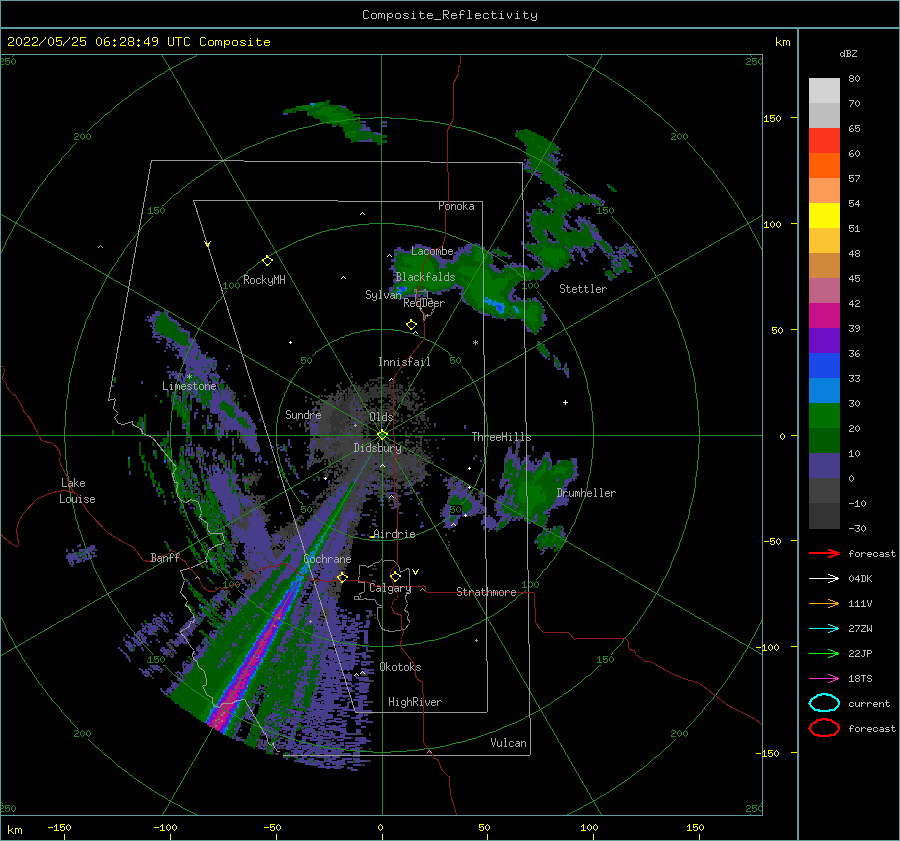This screenshot has width=900, height=841.
Task: Click the Banff town label
Action: click(165, 558)
